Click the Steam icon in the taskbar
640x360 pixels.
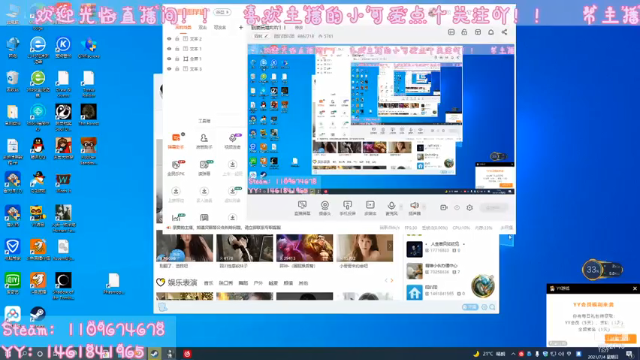coord(154,353)
